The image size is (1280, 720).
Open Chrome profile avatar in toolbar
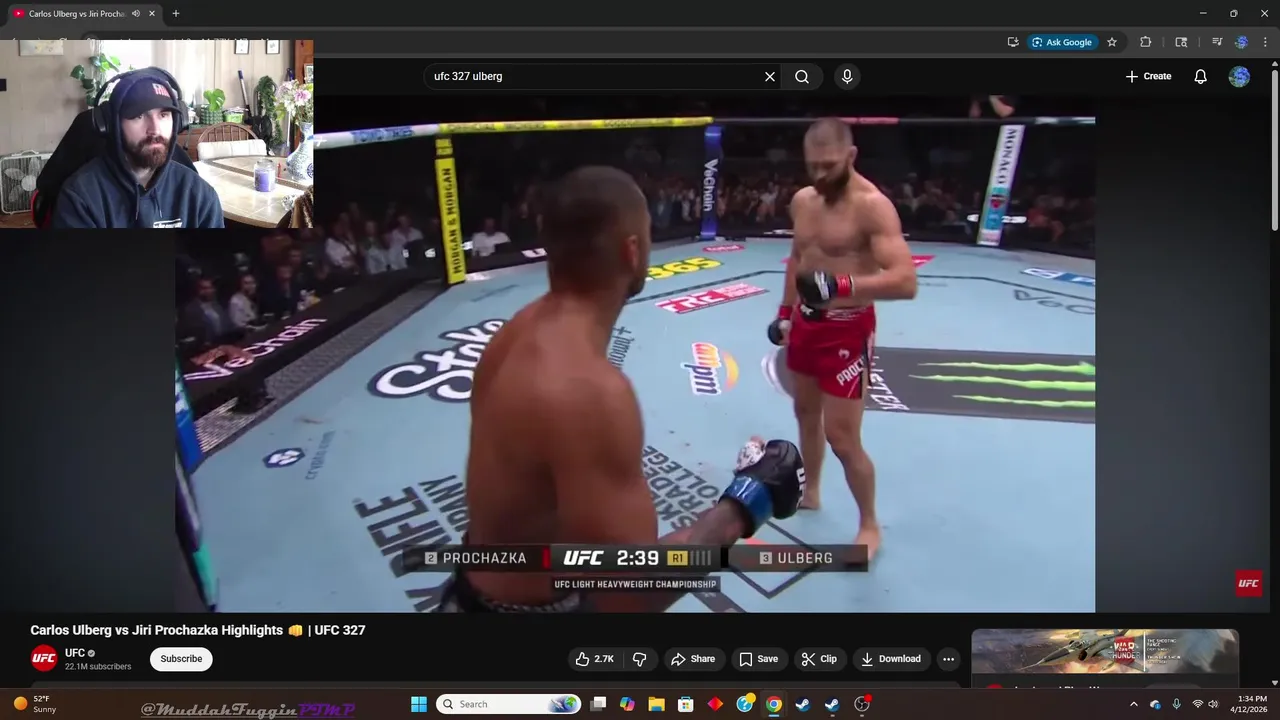[1241, 42]
